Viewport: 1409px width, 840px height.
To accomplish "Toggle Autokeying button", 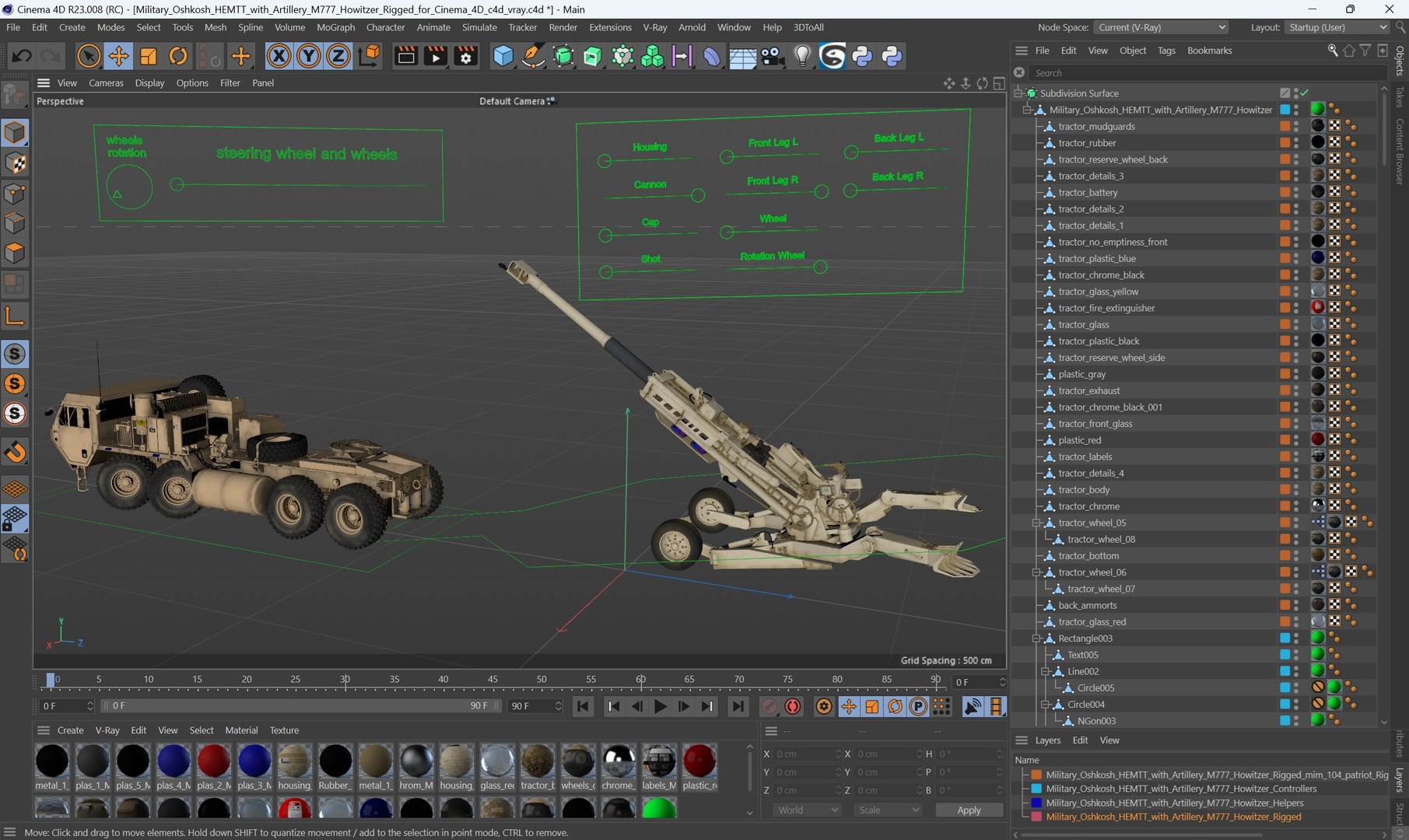I will pyautogui.click(x=793, y=706).
